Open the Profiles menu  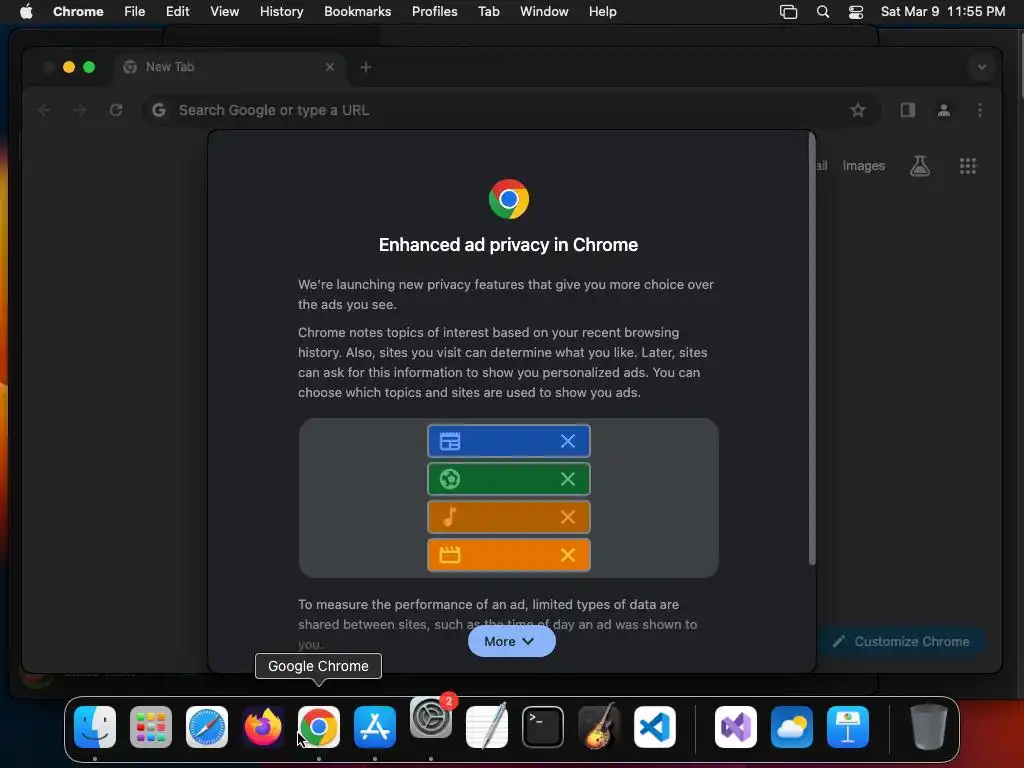(435, 12)
